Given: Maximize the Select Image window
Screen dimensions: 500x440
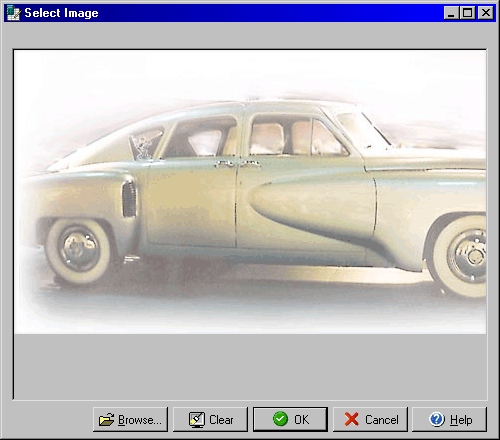Looking at the screenshot, I should [x=467, y=13].
